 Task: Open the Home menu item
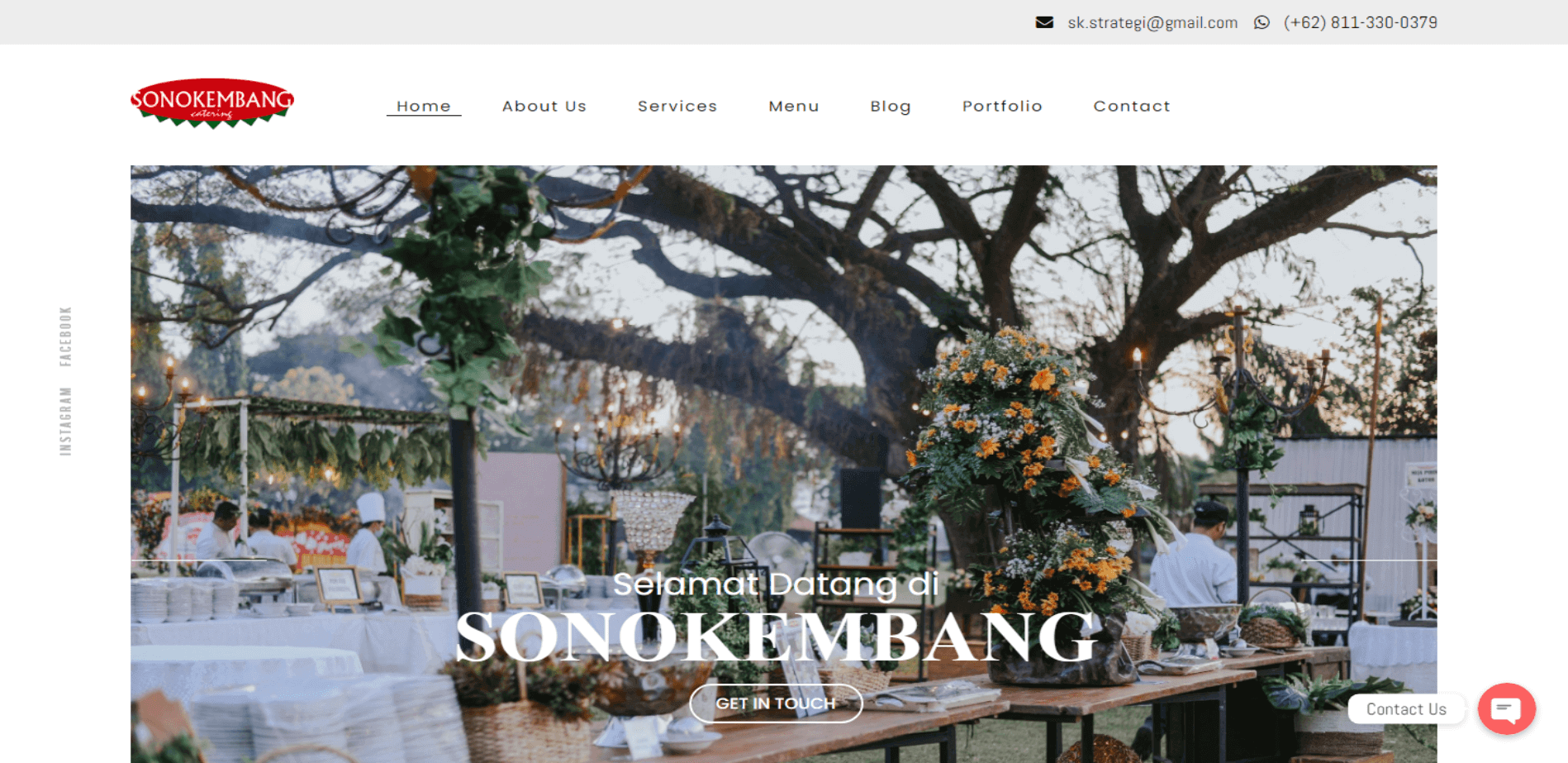click(424, 106)
